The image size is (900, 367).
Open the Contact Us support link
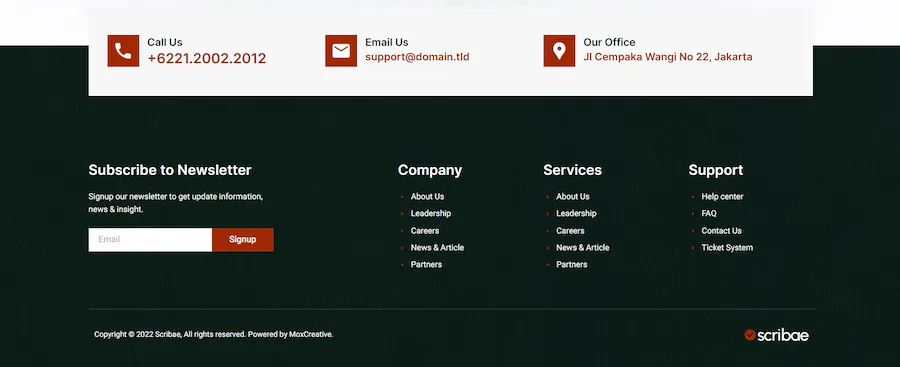721,230
